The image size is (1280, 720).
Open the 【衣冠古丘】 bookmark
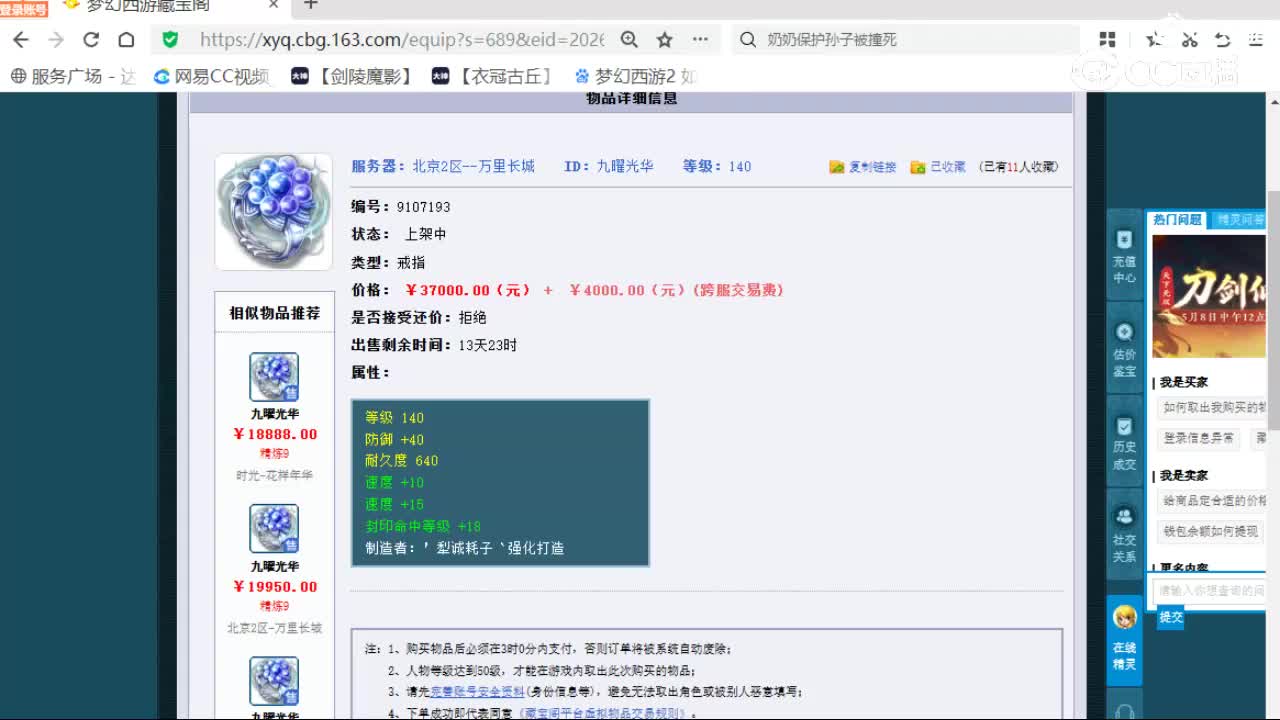[x=492, y=76]
